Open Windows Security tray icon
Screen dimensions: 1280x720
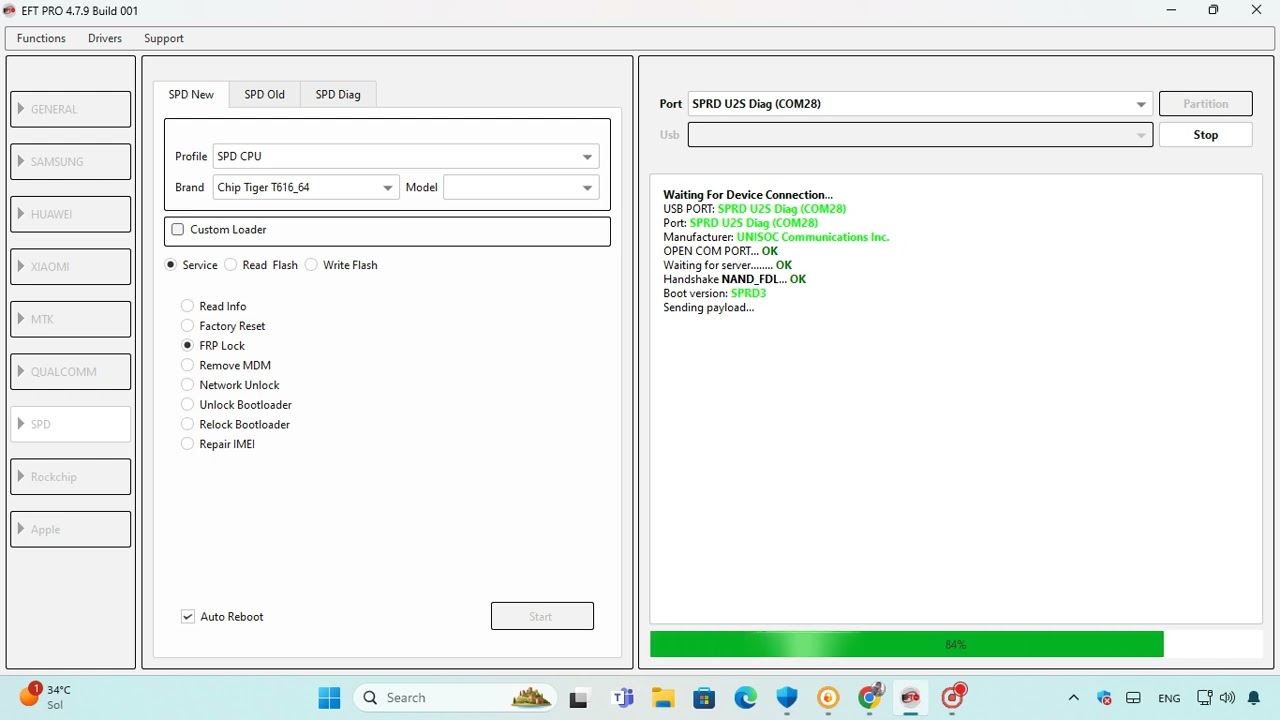point(1104,698)
